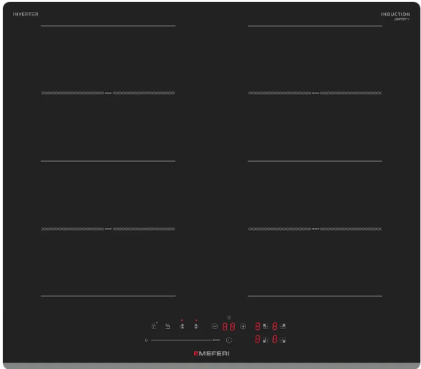The height and width of the screenshot is (369, 421).
Task: Tap the rear-left zone power level digit
Action: click(x=258, y=326)
